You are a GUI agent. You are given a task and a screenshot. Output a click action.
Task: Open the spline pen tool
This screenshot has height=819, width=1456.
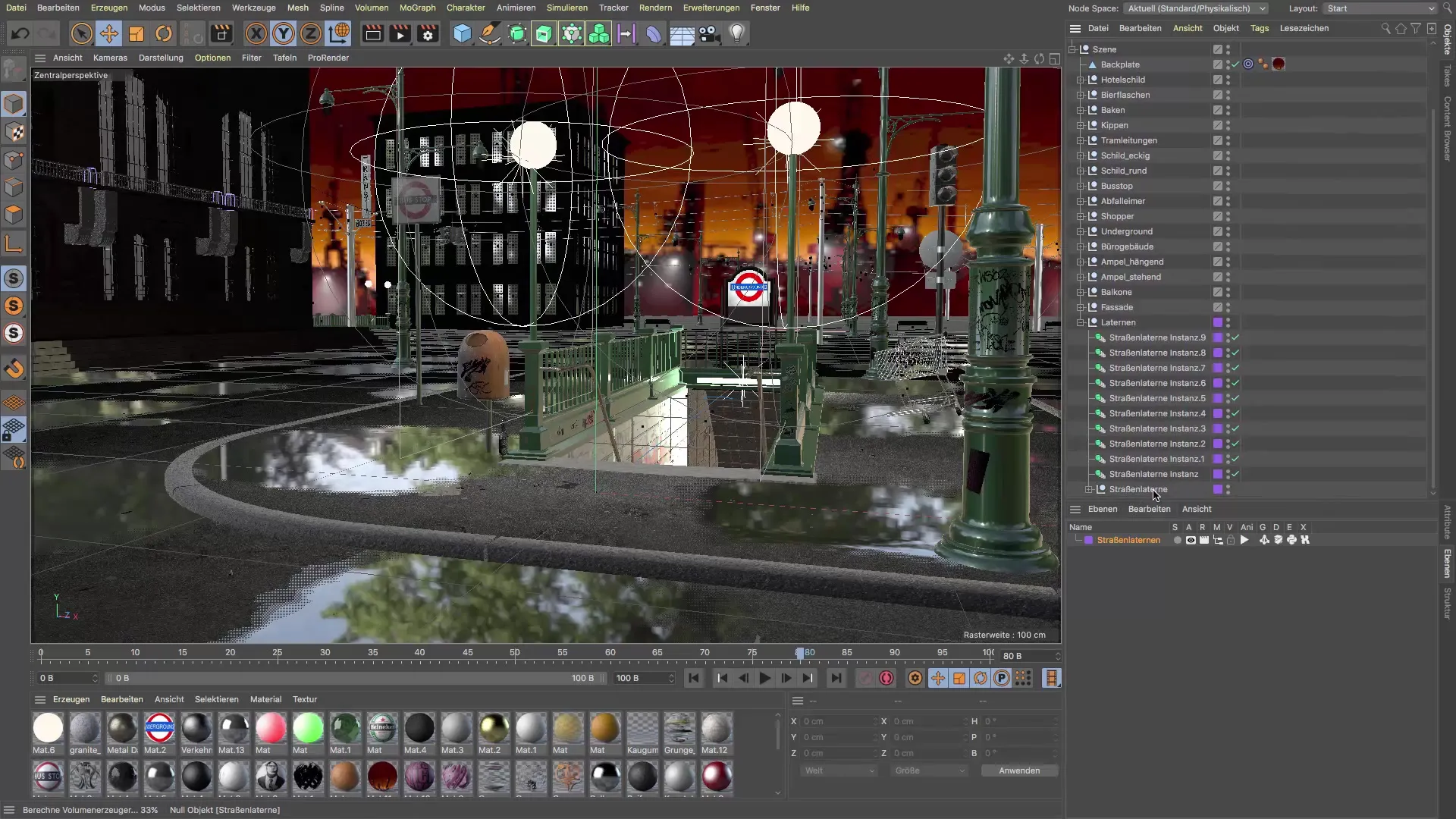tap(490, 33)
